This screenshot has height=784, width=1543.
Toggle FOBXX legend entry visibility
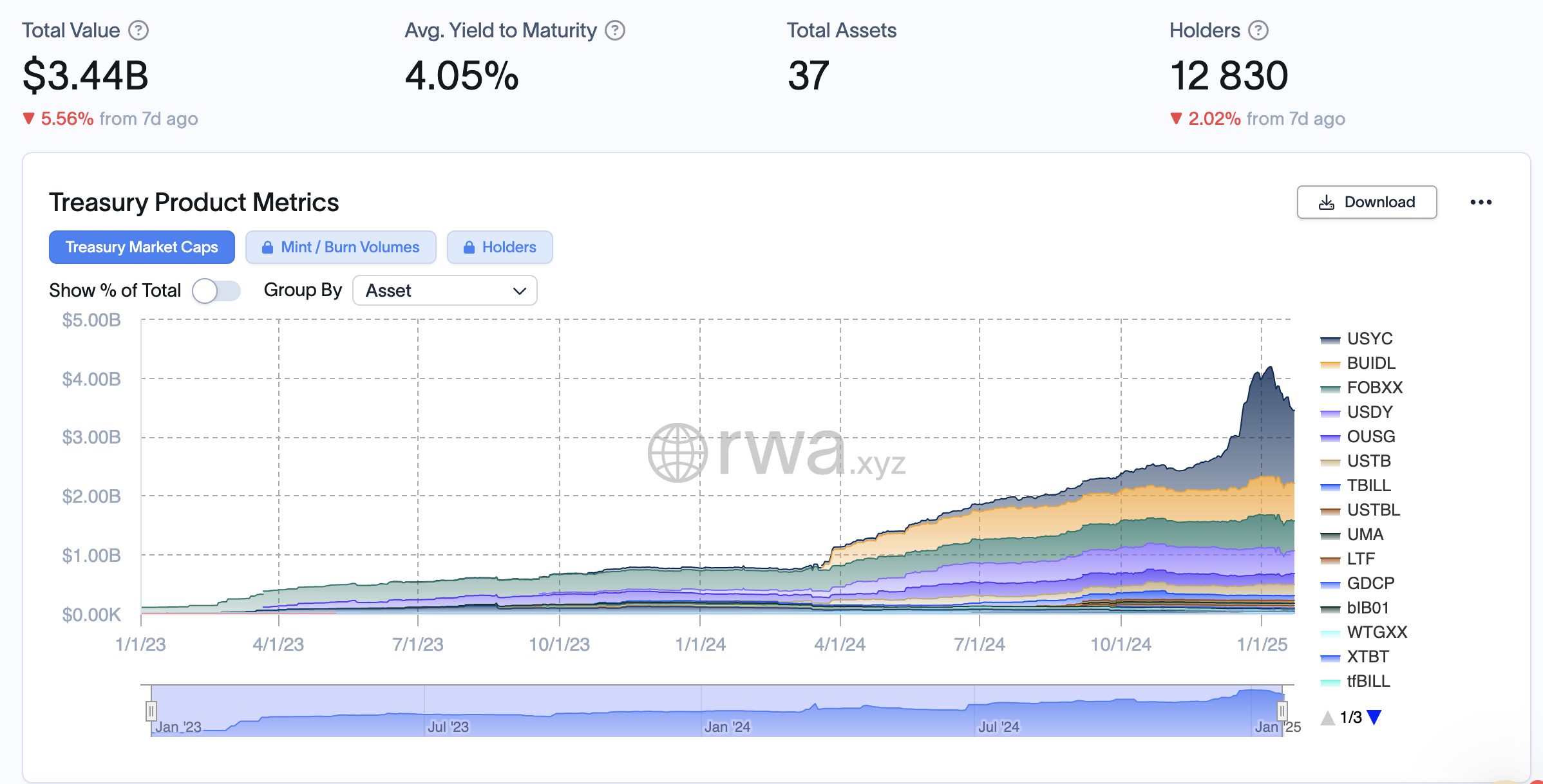[1374, 387]
